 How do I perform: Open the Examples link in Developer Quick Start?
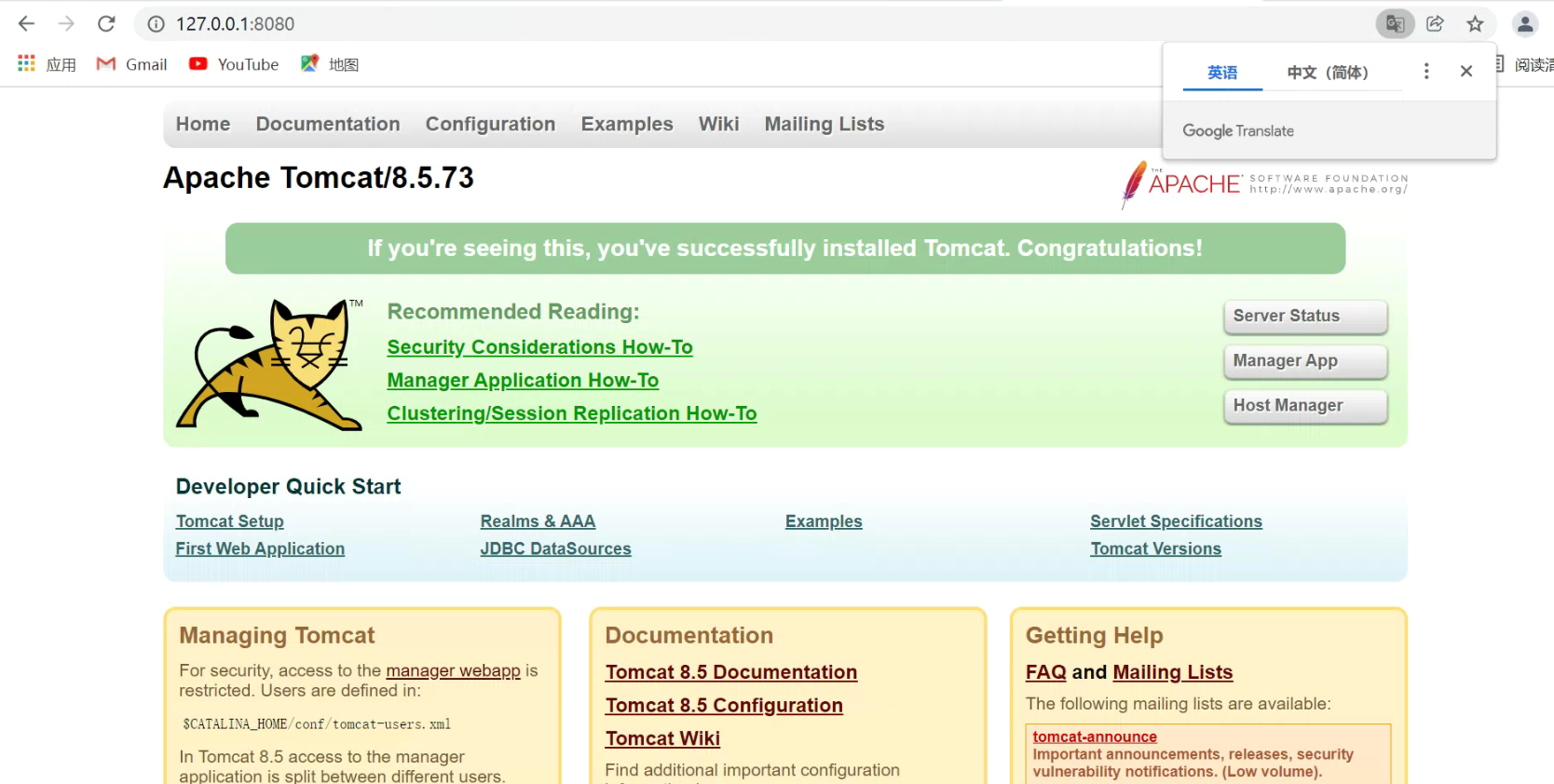(824, 521)
